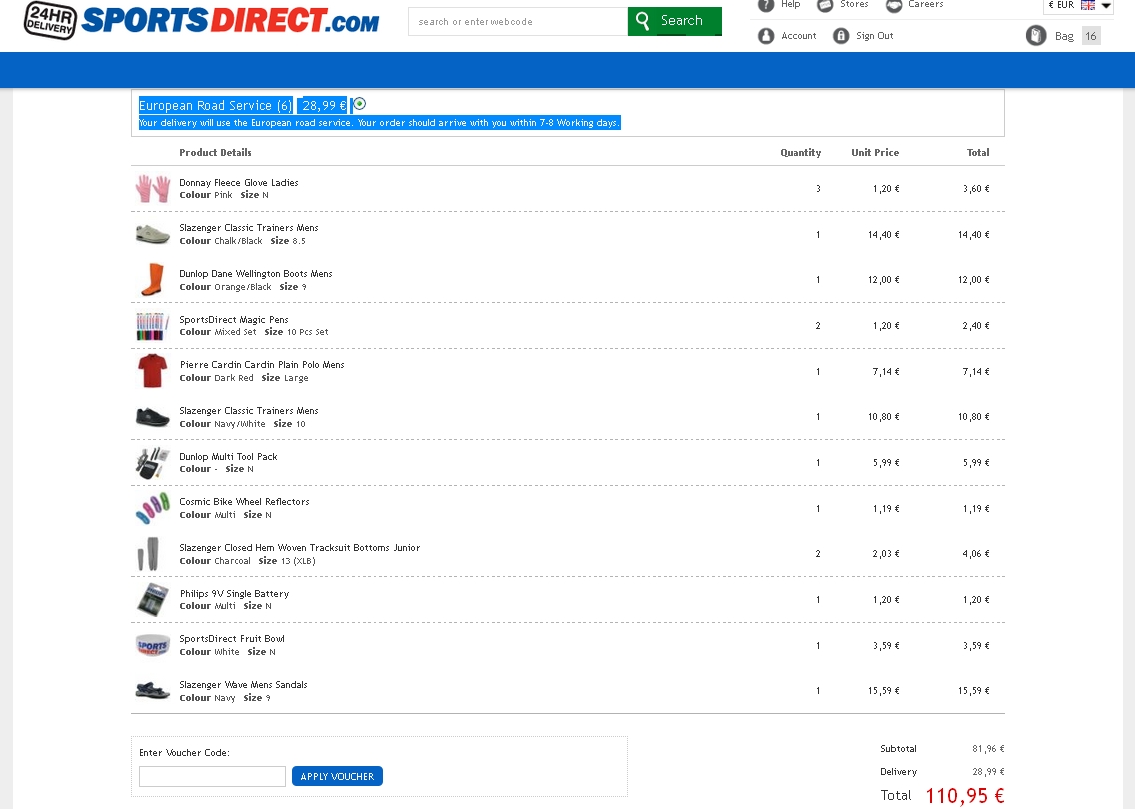Open the Bag link

(1064, 36)
